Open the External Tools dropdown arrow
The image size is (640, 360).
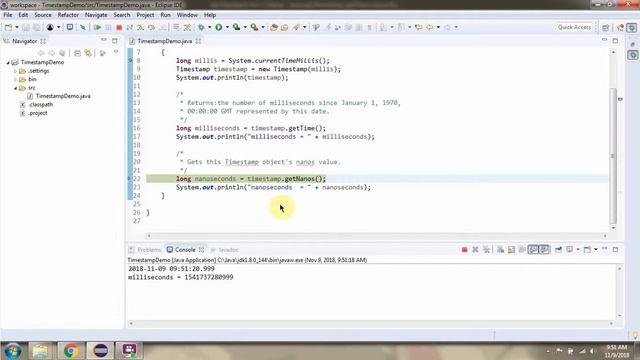pos(263,27)
